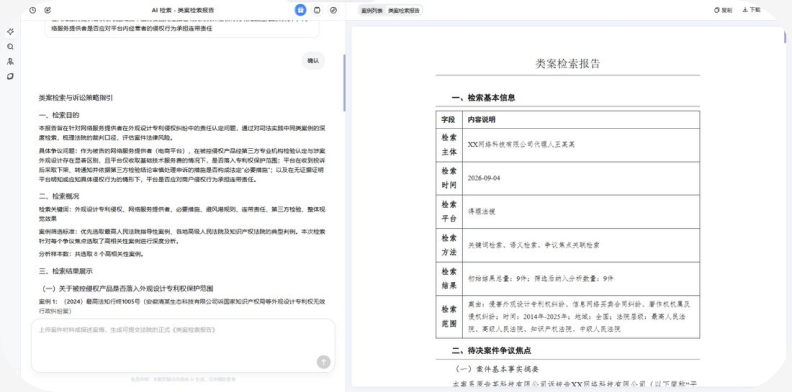Click subheading （一）关于被控侵权产品是否落入外观设计专利权保护范围
This screenshot has width=792, height=392.
[x=127, y=288]
